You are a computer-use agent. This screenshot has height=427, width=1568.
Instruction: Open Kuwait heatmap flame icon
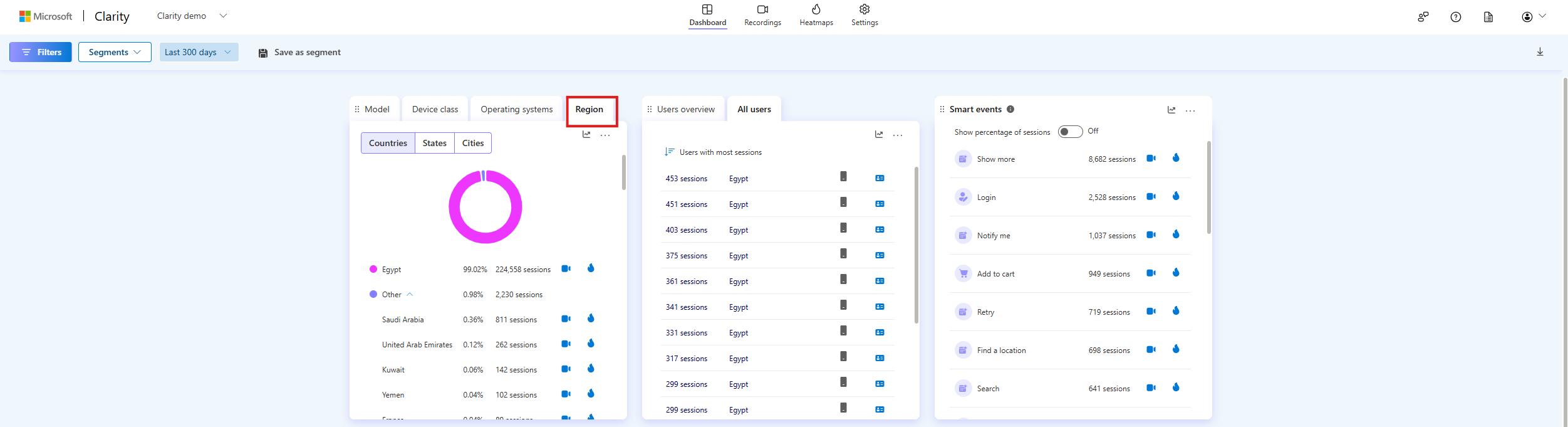click(591, 369)
